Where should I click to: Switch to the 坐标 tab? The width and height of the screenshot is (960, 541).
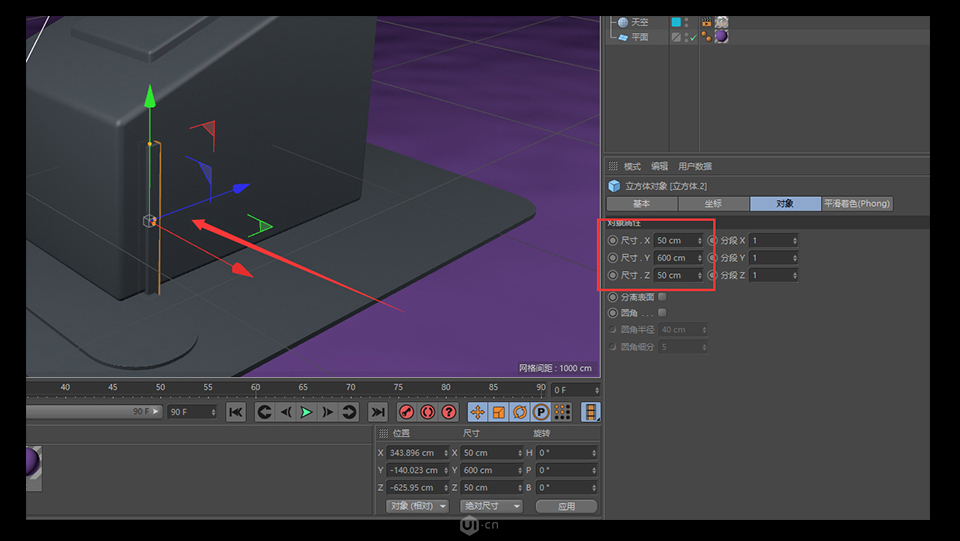(x=713, y=204)
